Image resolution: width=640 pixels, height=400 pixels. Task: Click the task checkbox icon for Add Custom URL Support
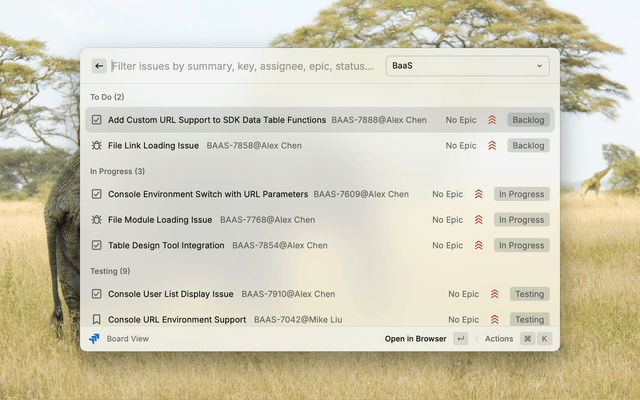click(97, 120)
